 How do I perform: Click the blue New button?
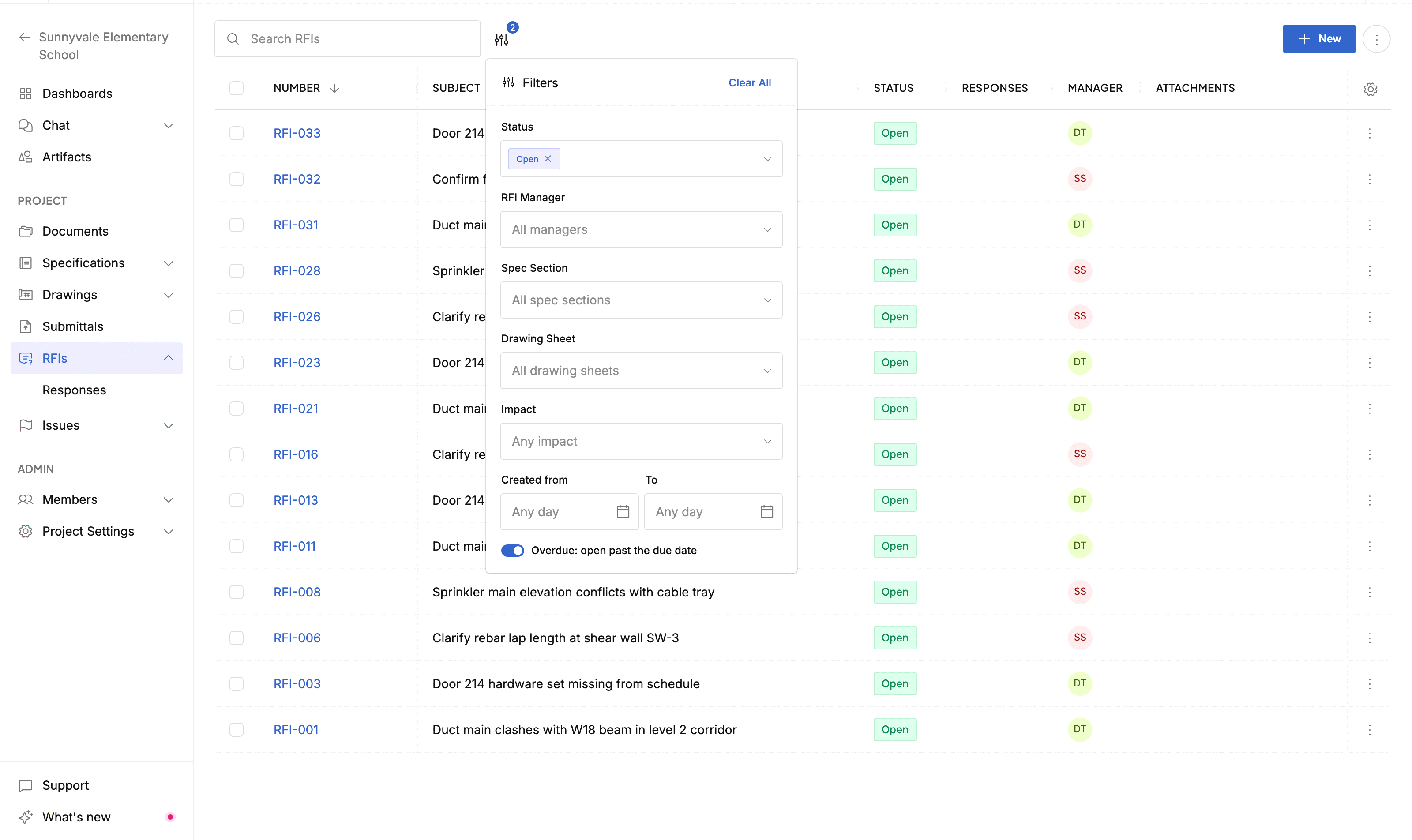(1318, 39)
